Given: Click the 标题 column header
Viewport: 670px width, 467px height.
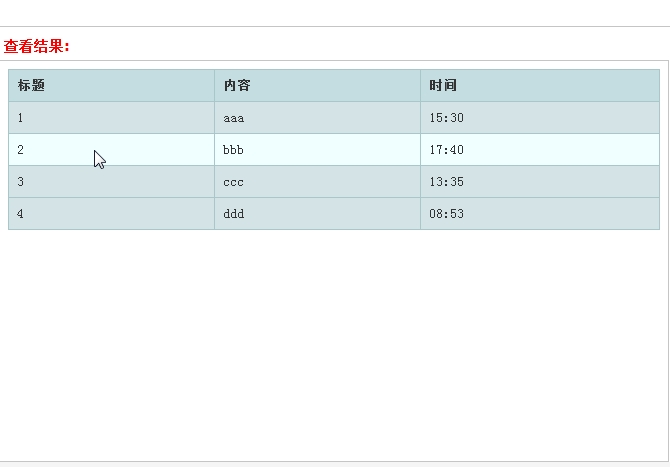Looking at the screenshot, I should click(112, 85).
